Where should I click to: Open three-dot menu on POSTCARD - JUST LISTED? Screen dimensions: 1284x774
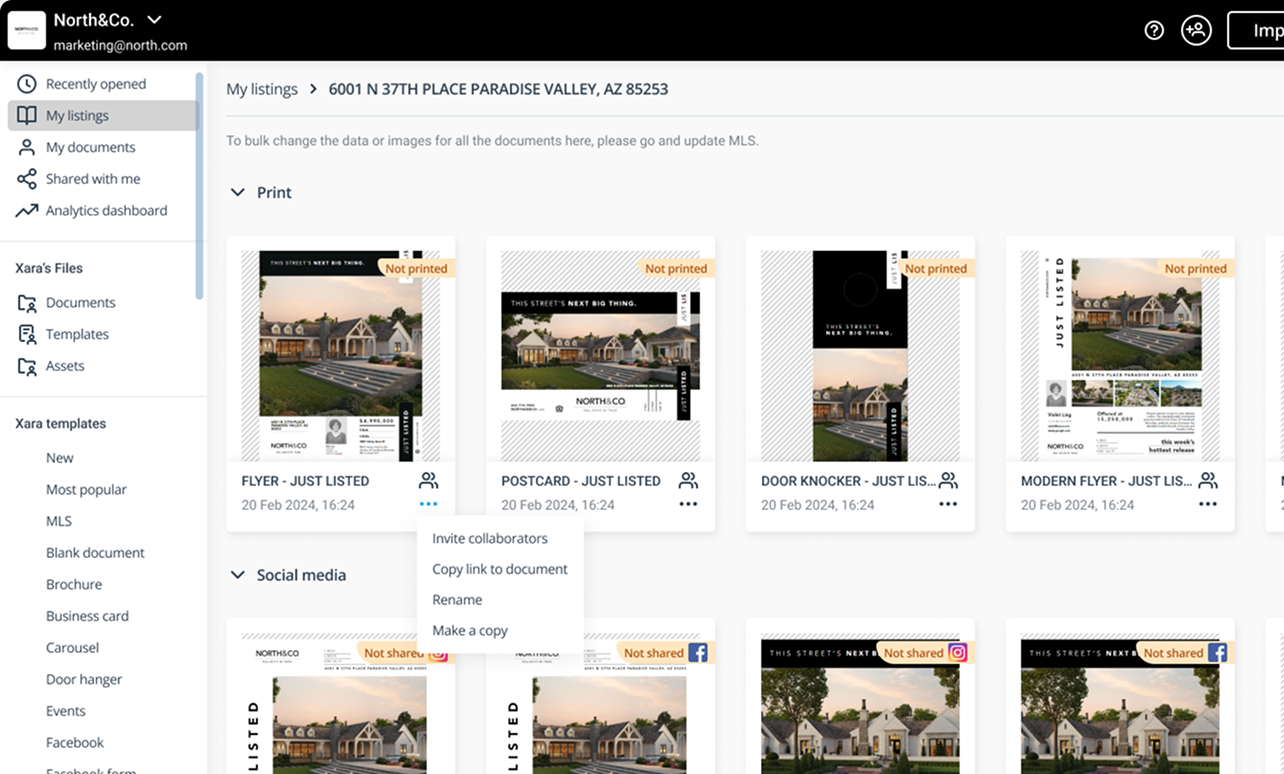point(688,505)
